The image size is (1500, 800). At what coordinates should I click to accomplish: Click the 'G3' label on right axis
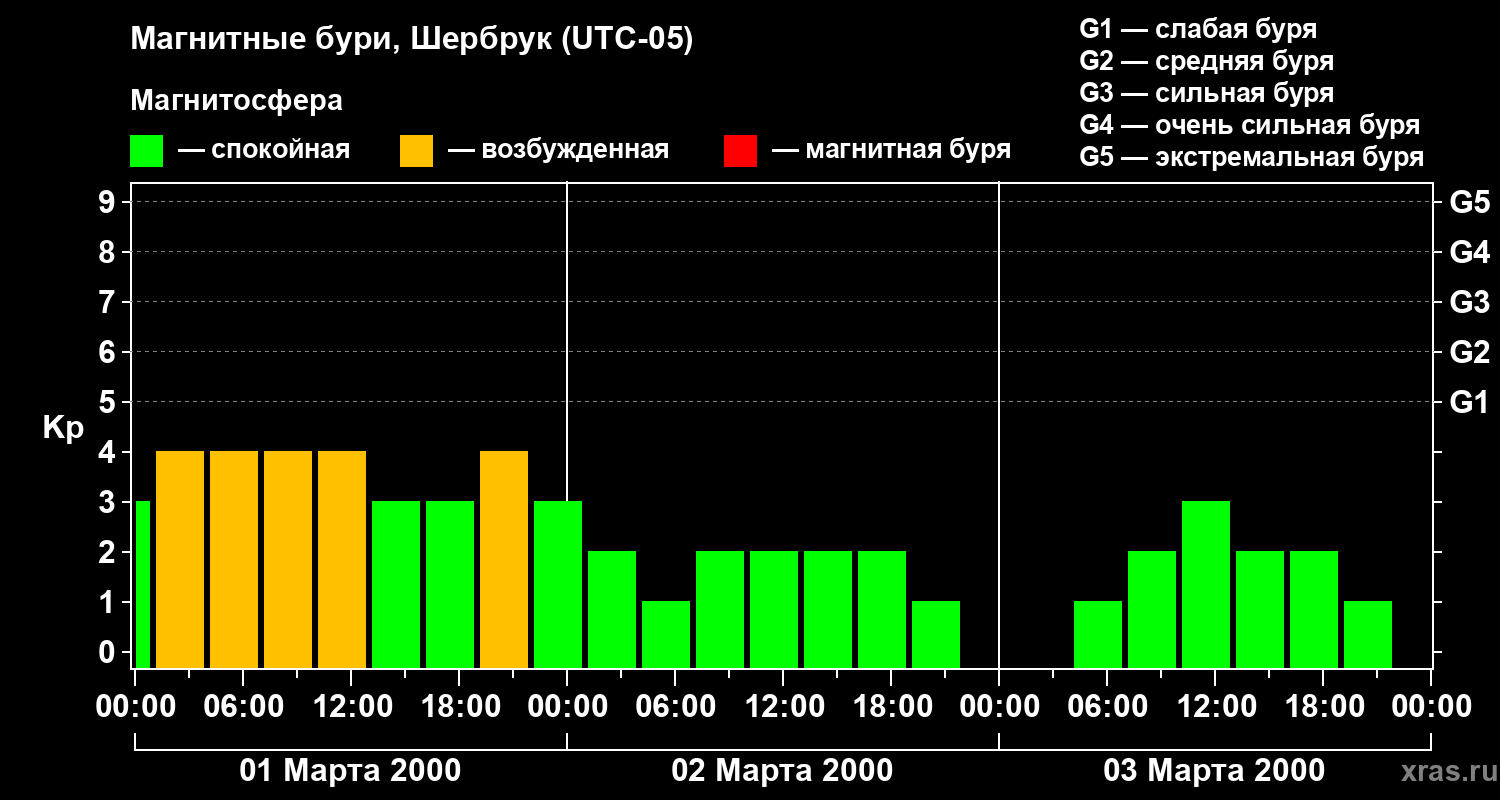coord(1469,302)
